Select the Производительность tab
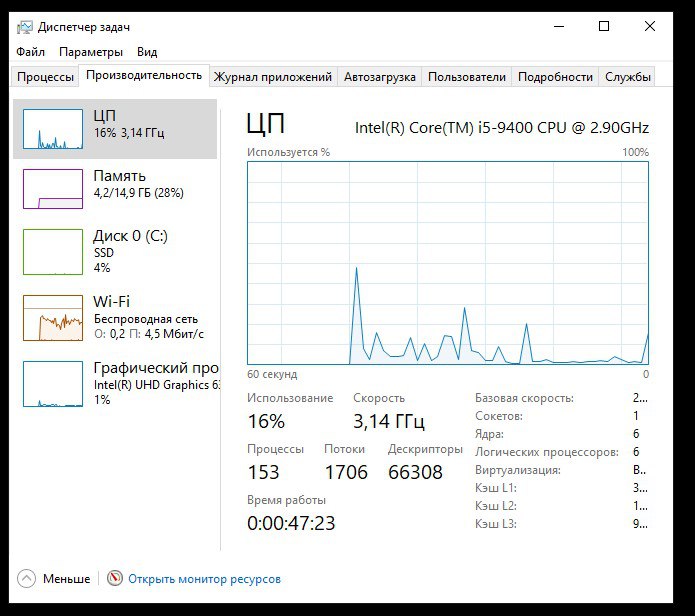 coord(144,75)
